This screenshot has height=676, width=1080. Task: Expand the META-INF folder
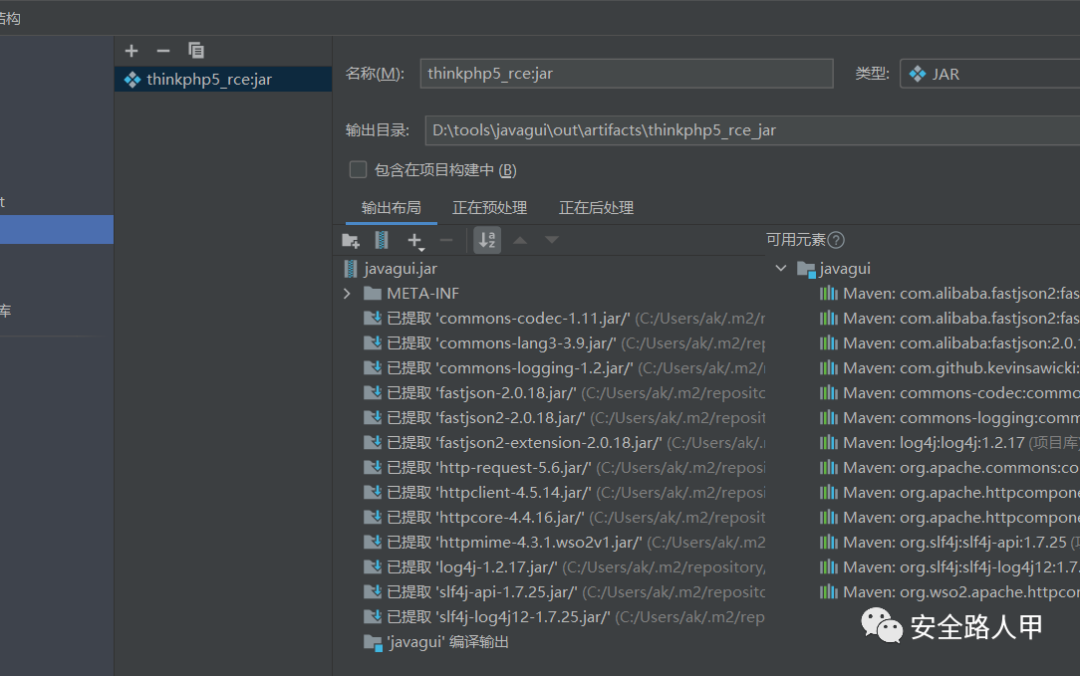[347, 294]
